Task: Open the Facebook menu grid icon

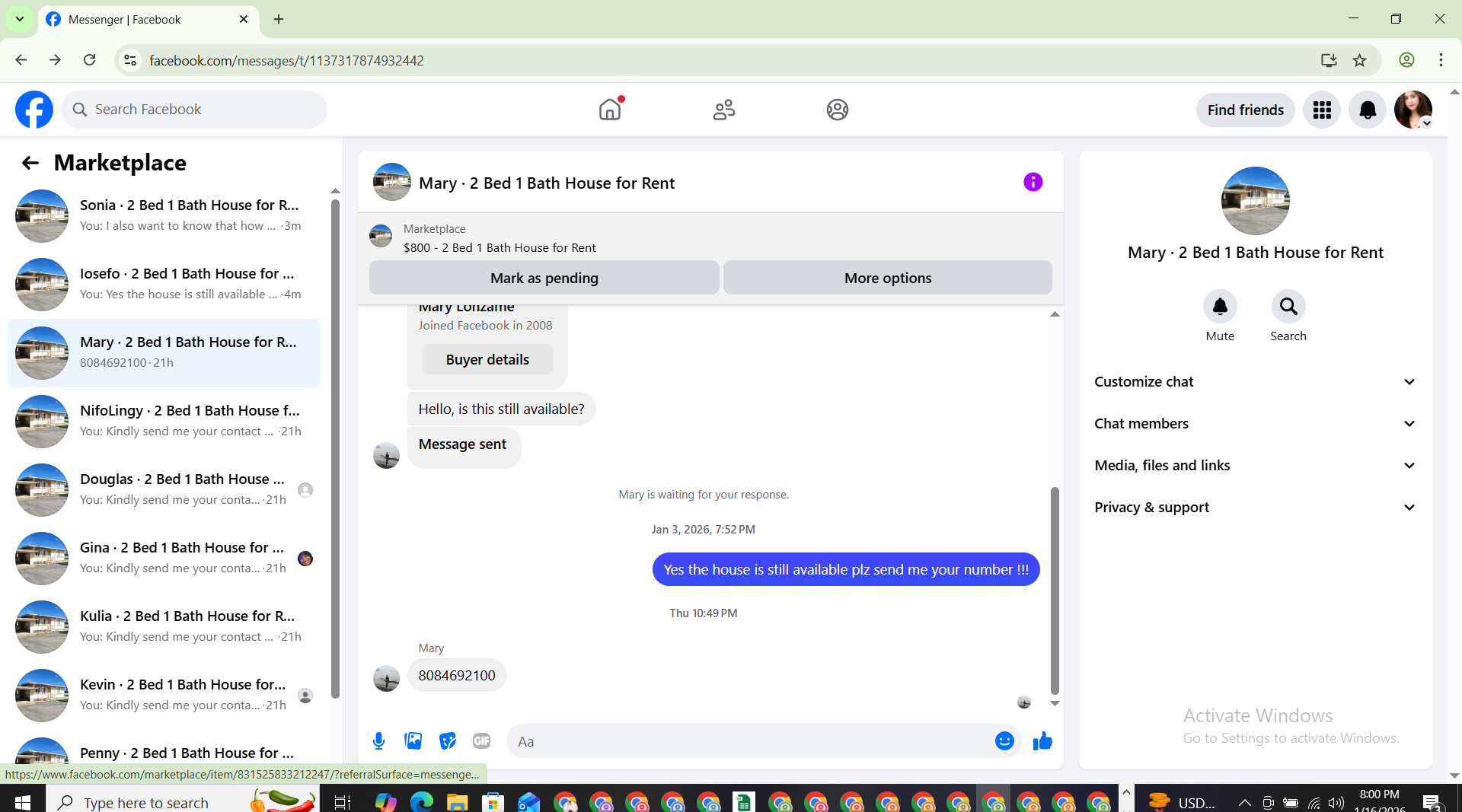Action: click(x=1322, y=110)
